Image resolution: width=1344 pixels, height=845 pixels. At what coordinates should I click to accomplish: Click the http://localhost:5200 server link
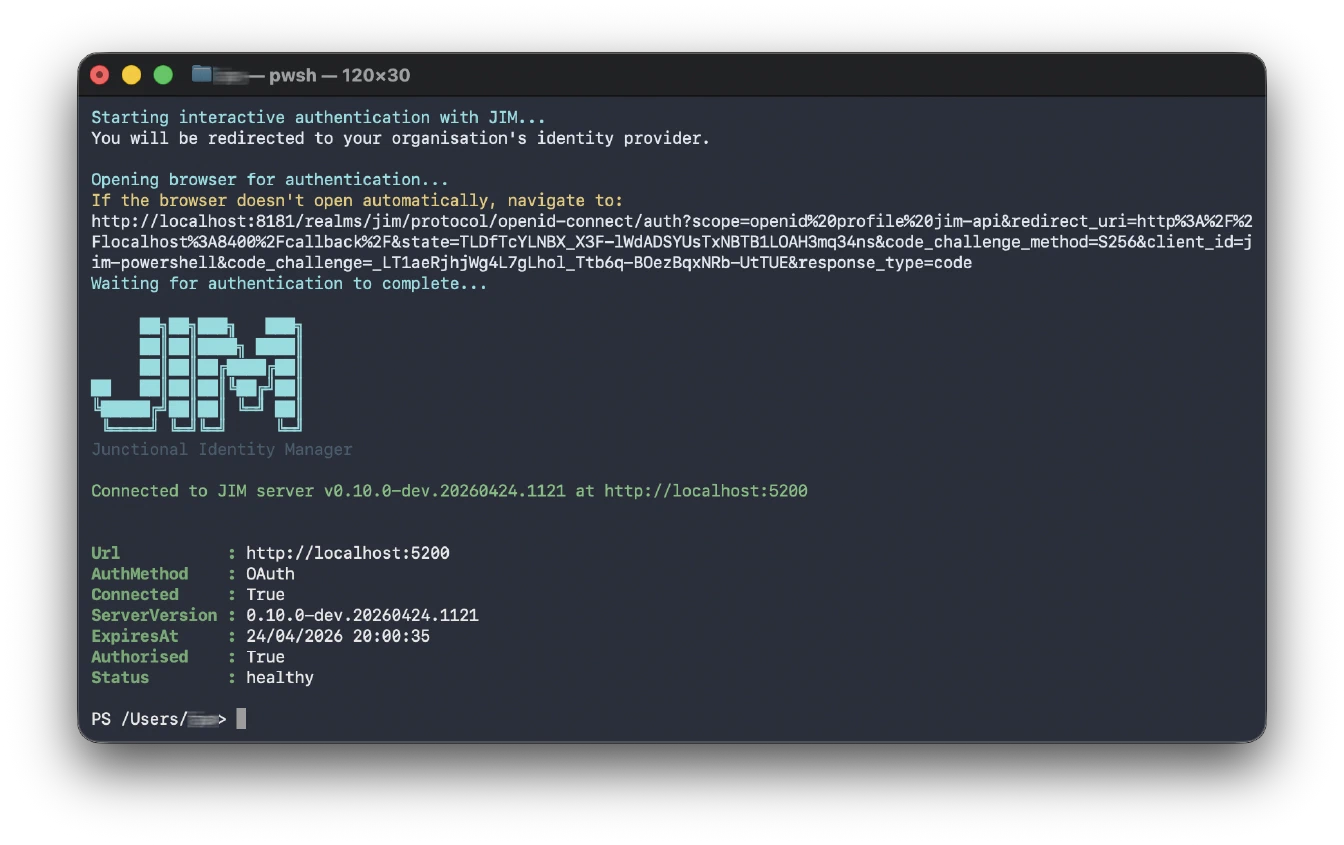[x=705, y=490]
